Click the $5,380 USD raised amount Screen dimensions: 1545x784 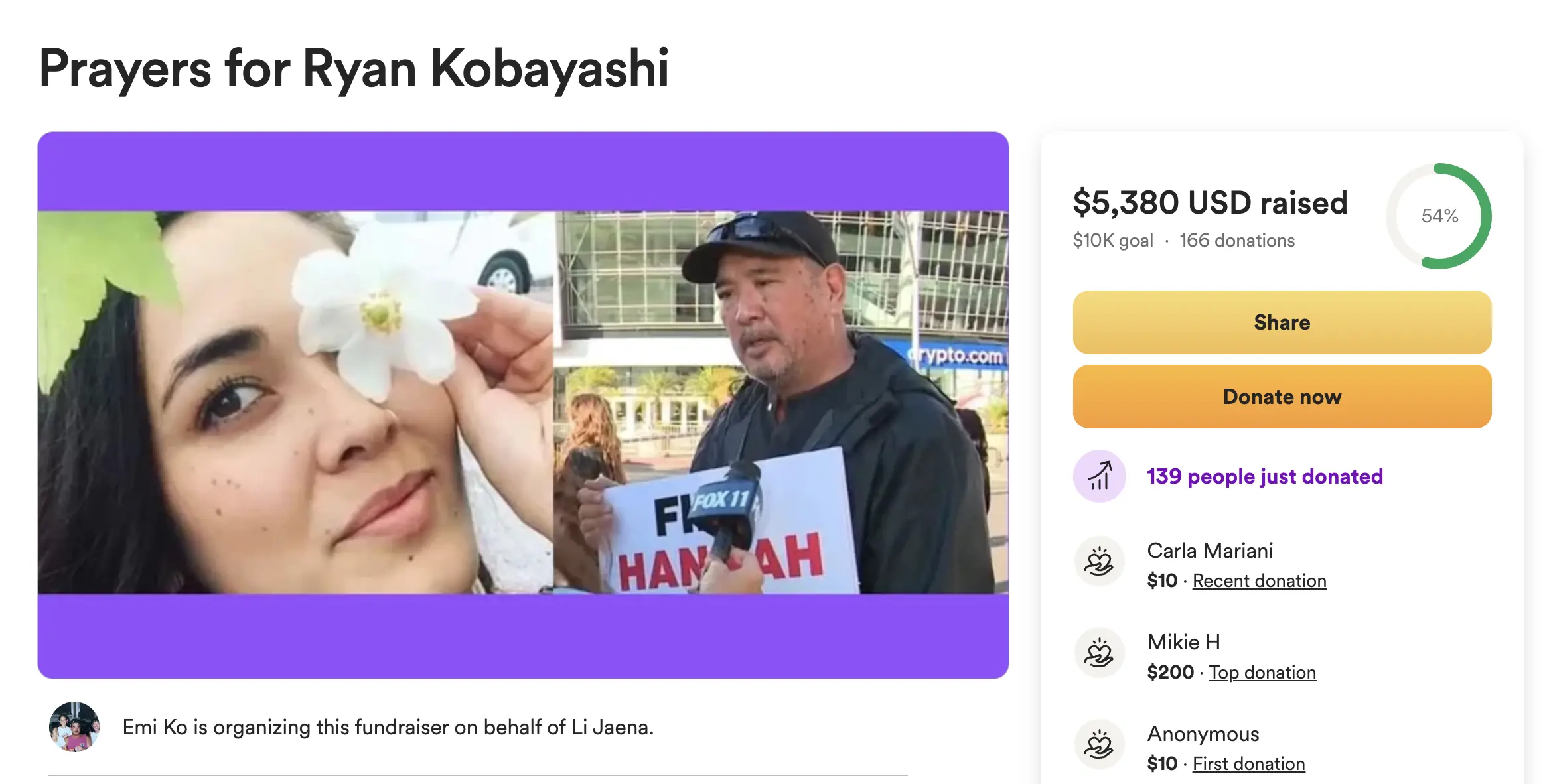click(1210, 203)
